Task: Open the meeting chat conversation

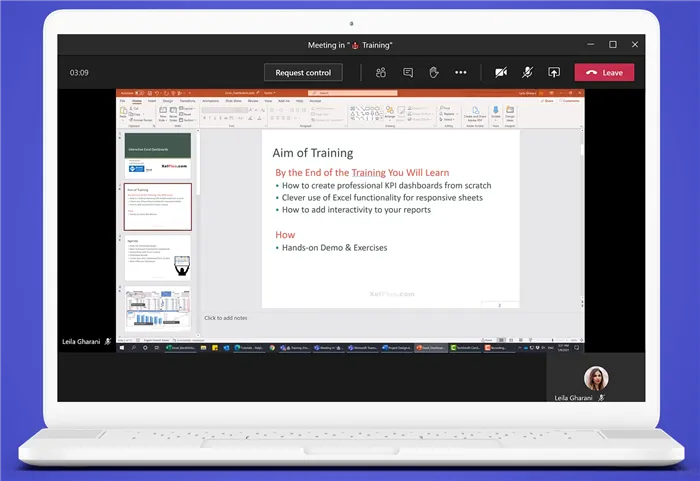Action: [407, 72]
